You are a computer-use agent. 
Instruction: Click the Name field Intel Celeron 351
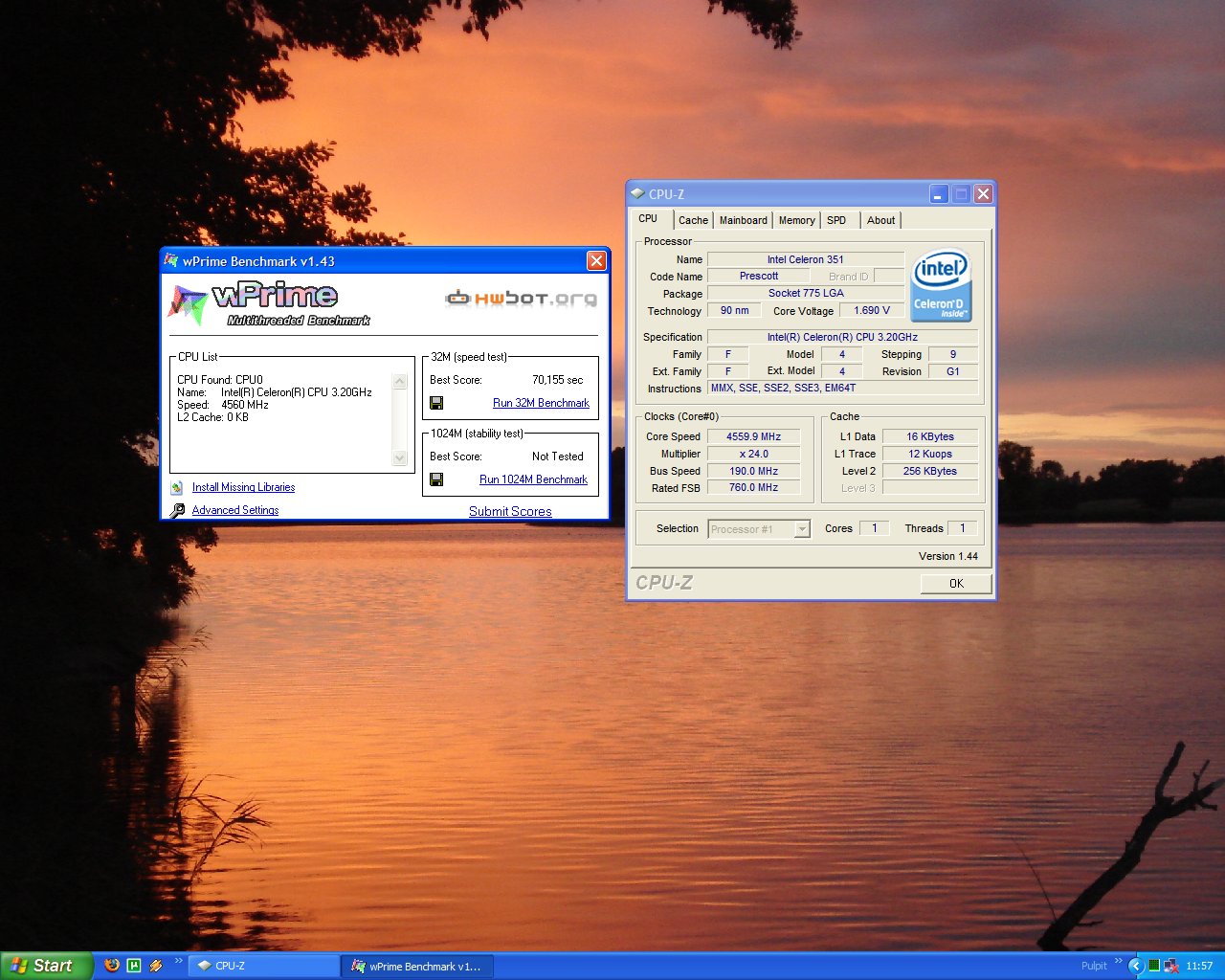806,259
